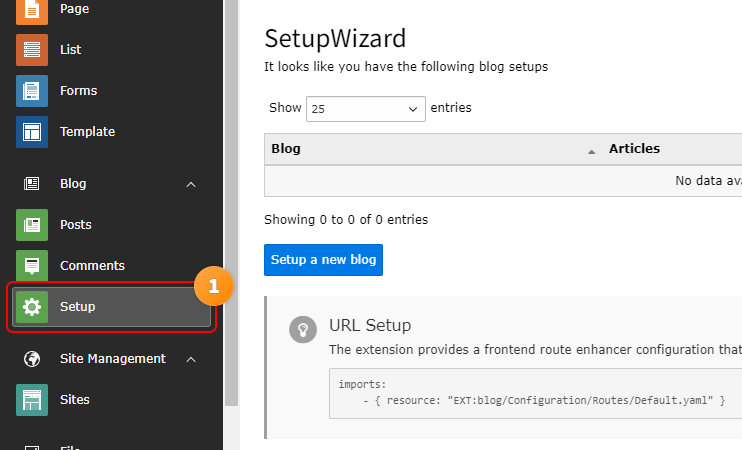Image resolution: width=742 pixels, height=450 pixels.
Task: Open the Comments module icon
Action: [x=32, y=265]
